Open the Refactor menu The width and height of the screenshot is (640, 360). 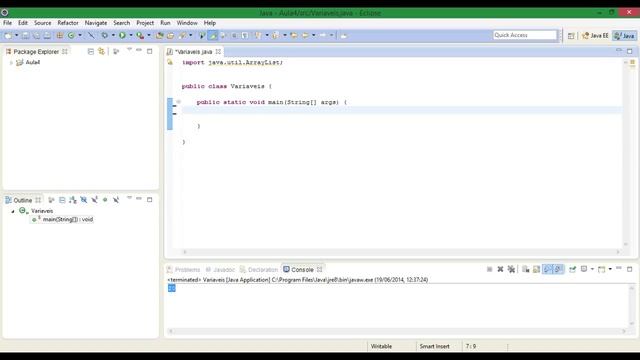click(68, 23)
